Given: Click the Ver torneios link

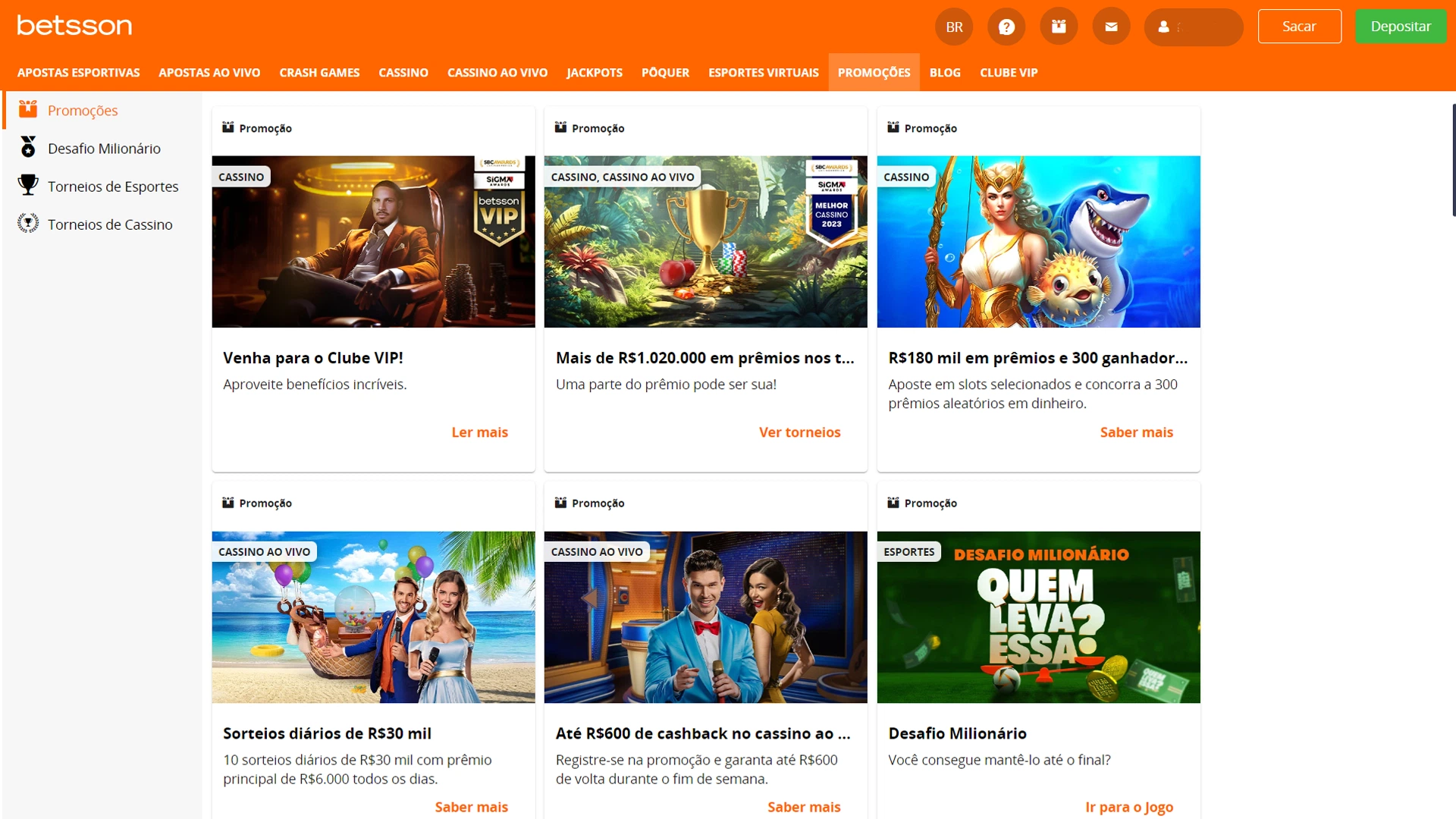Looking at the screenshot, I should 799,432.
